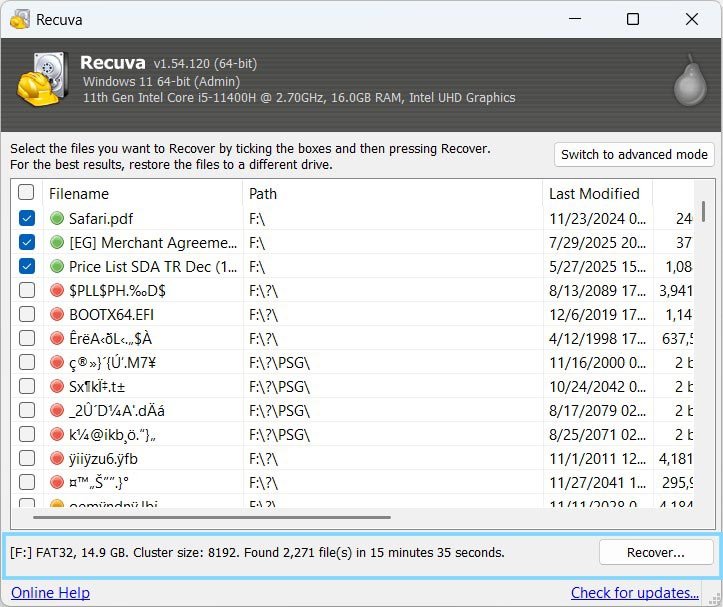Maximize the Recuva window
The width and height of the screenshot is (723, 607).
point(633,19)
